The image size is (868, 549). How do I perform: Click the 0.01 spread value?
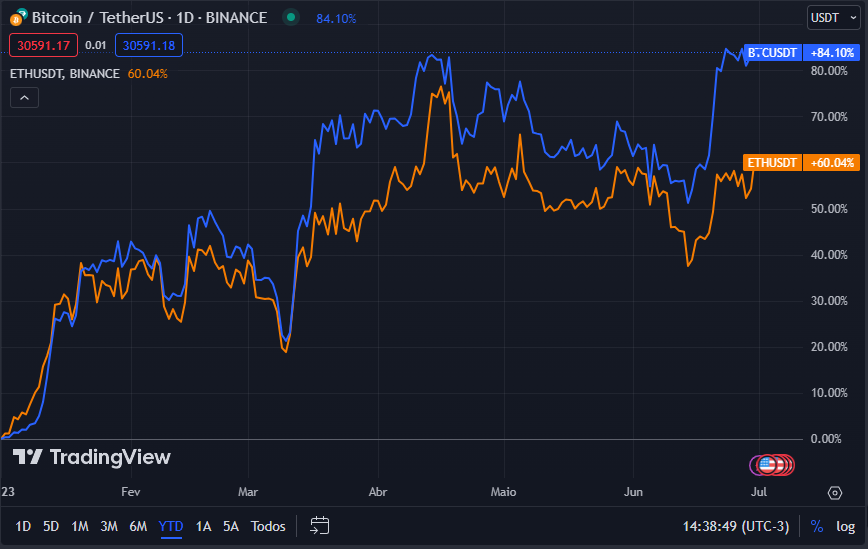point(96,45)
